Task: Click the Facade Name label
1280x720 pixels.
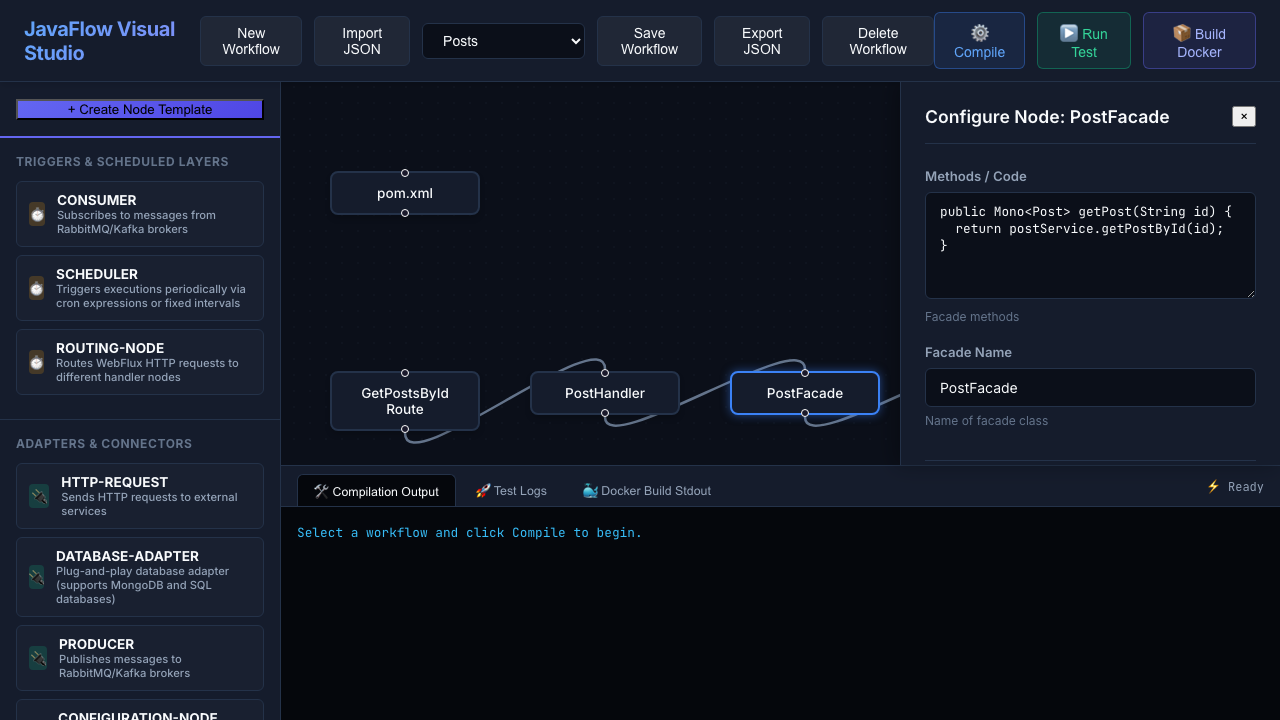Action: coord(968,352)
